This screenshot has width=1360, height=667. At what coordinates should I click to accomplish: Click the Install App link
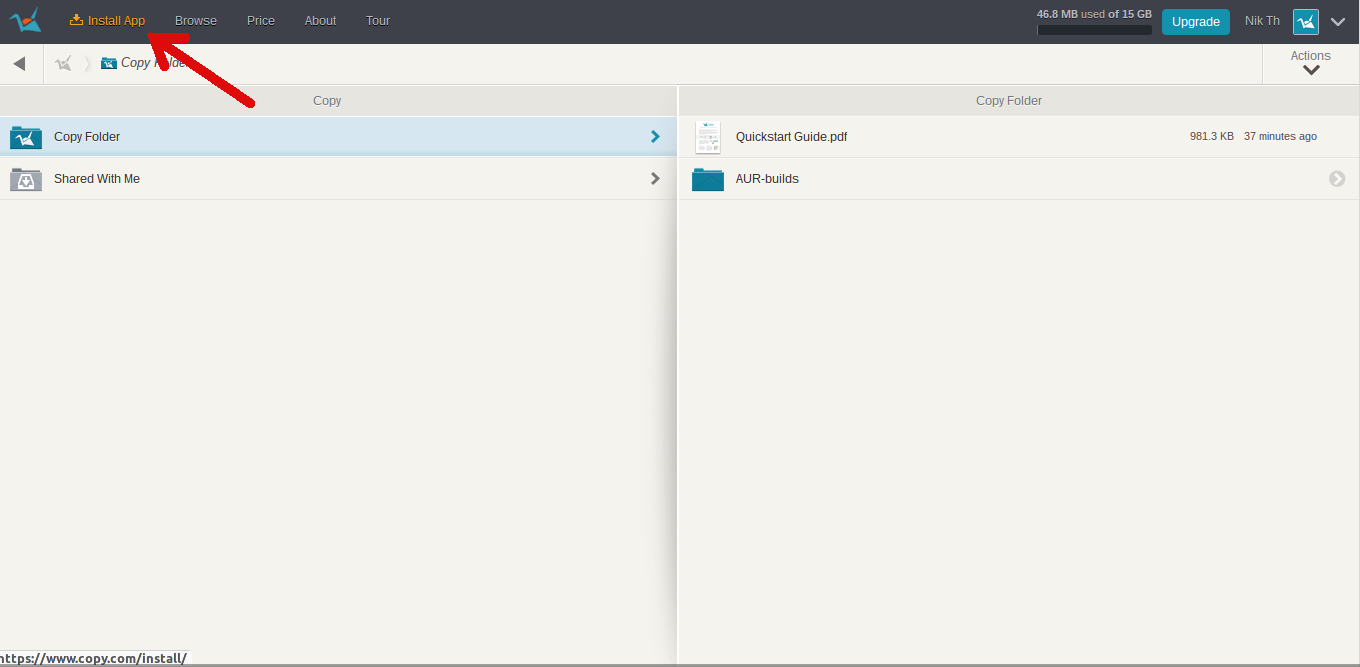pos(108,21)
